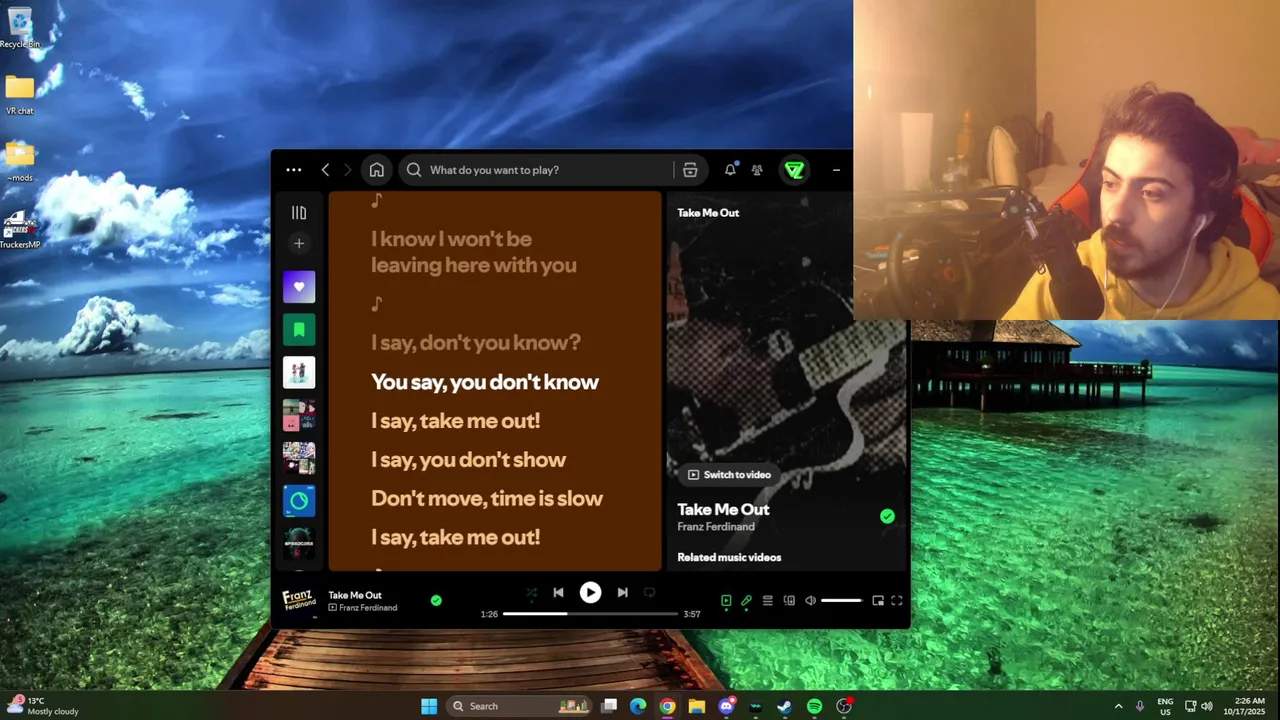
Task: Open Steam from the taskbar
Action: (785, 706)
